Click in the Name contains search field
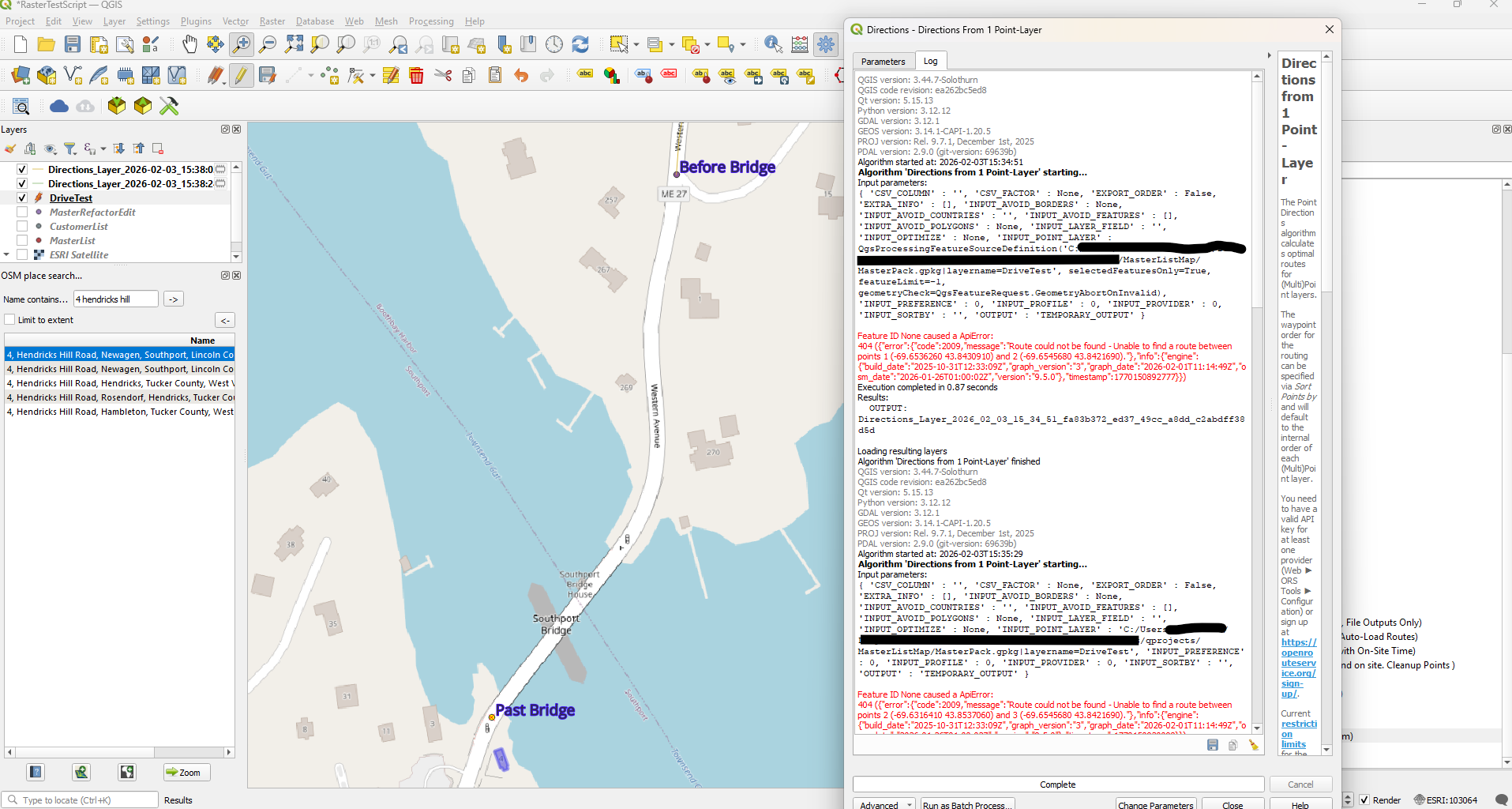This screenshot has height=809, width=1512. (115, 299)
